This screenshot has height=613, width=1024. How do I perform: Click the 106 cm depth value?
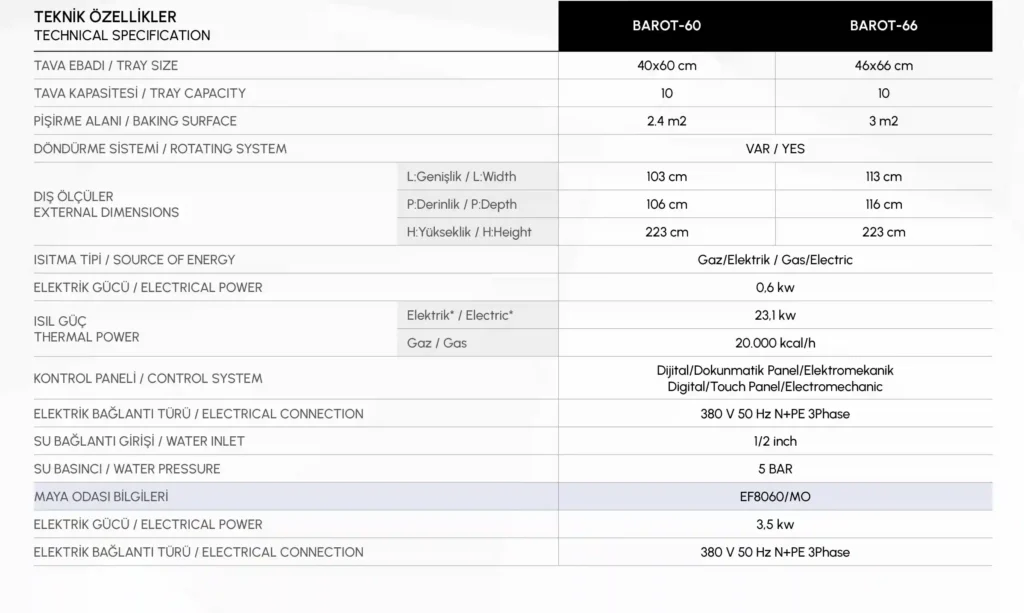[x=666, y=204]
